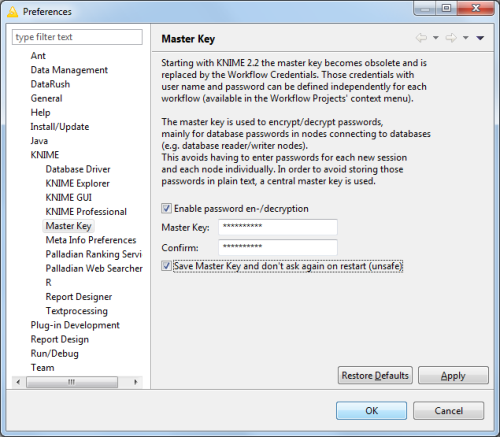Open Palladian Web Searcher preferences
500x437 pixels.
(x=94, y=268)
